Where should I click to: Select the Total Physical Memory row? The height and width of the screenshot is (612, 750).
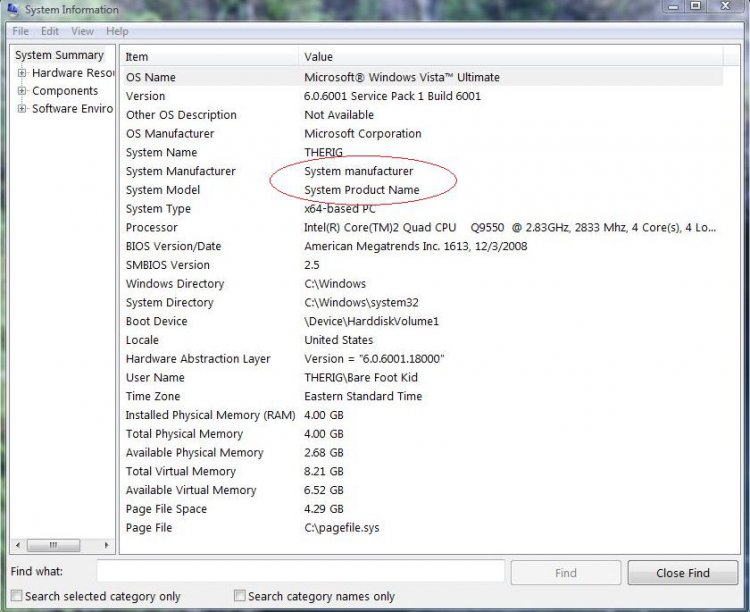pyautogui.click(x=423, y=434)
